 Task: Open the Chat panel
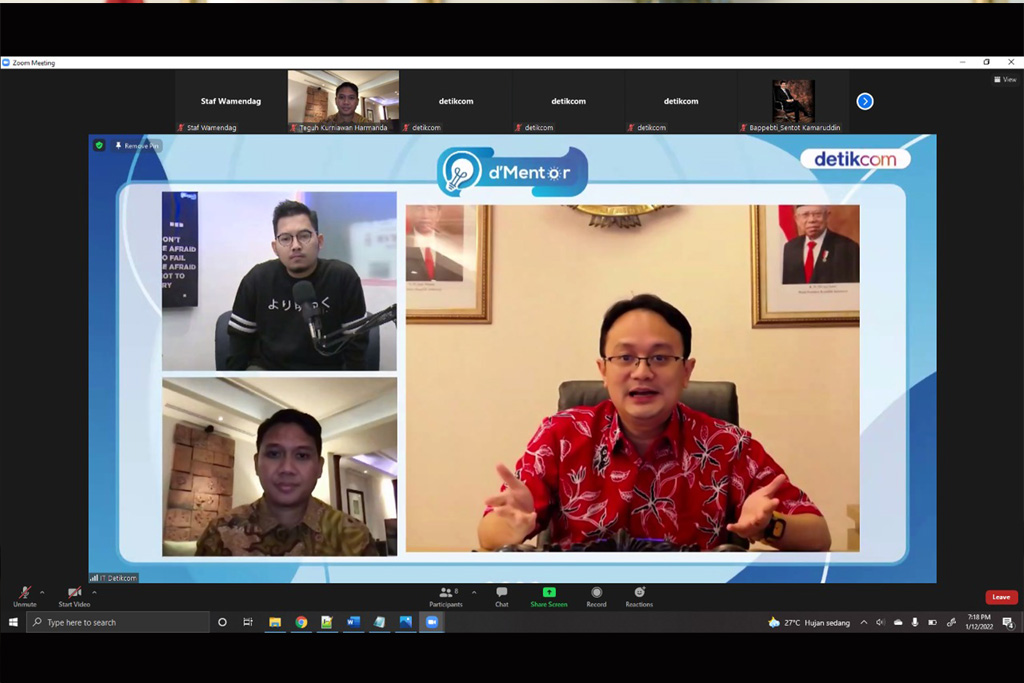pos(502,596)
